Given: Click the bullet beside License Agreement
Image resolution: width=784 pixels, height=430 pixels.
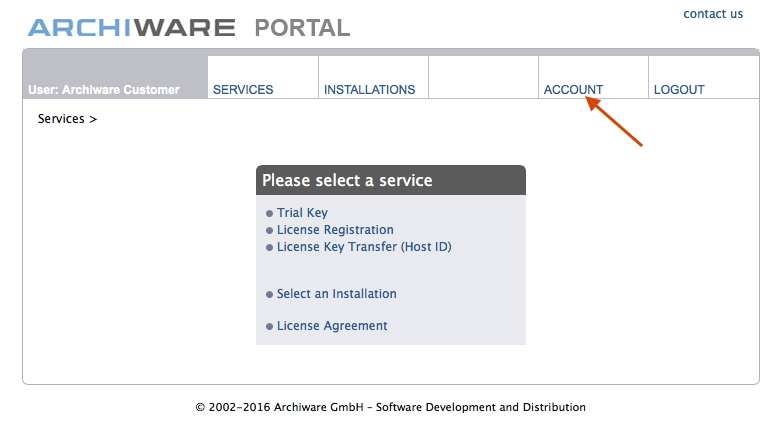Looking at the screenshot, I should [x=269, y=327].
